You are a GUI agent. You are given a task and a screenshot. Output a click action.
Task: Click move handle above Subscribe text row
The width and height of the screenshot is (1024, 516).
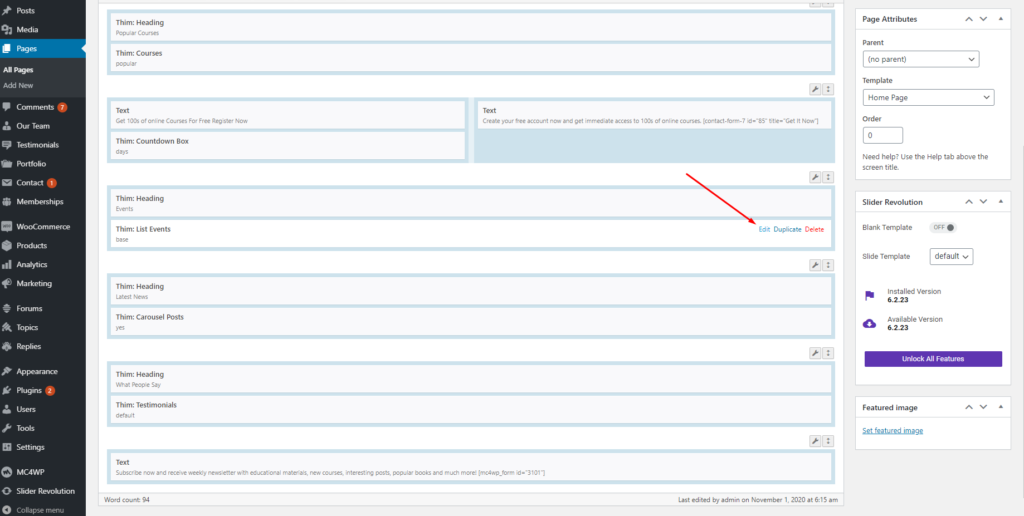tap(828, 441)
